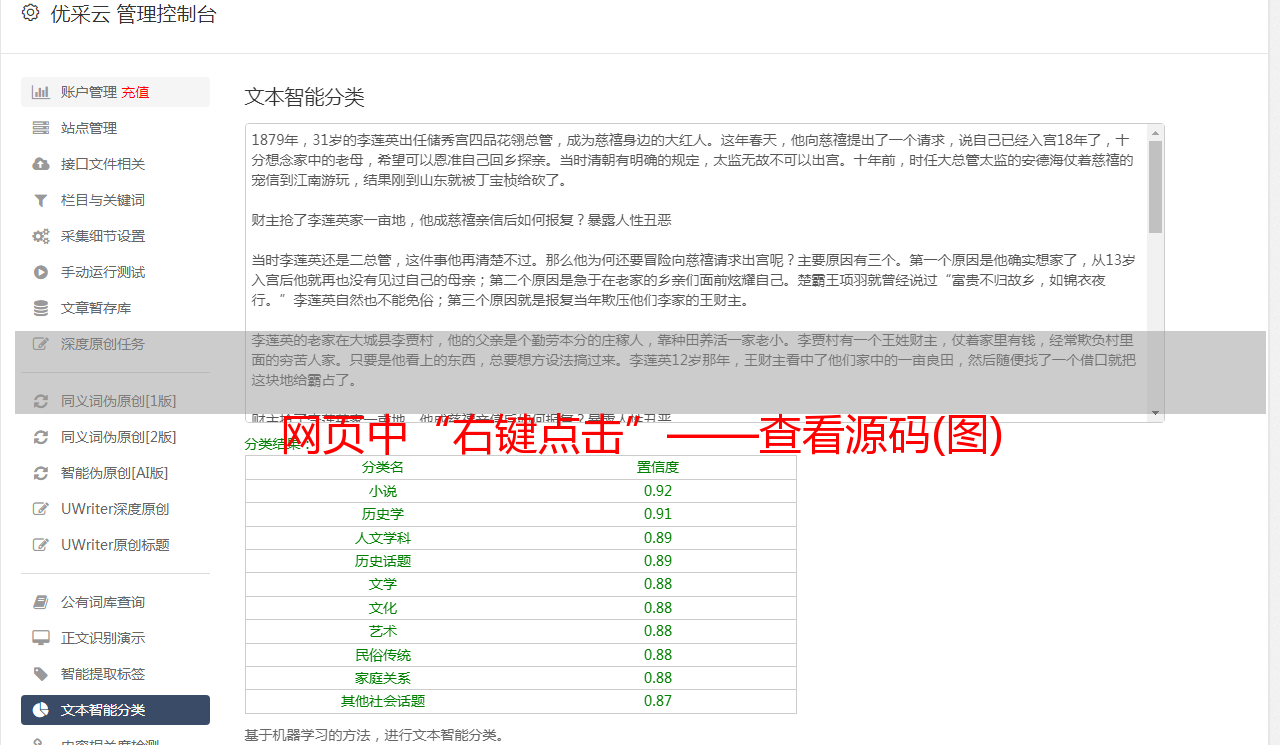Select 手动运行测试 in sidebar
1280x745 pixels.
coord(115,272)
